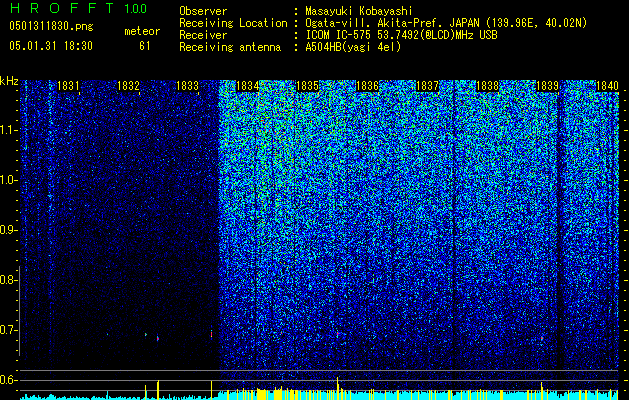Click the HROFFT program title text
The image size is (629, 400).
(63, 8)
